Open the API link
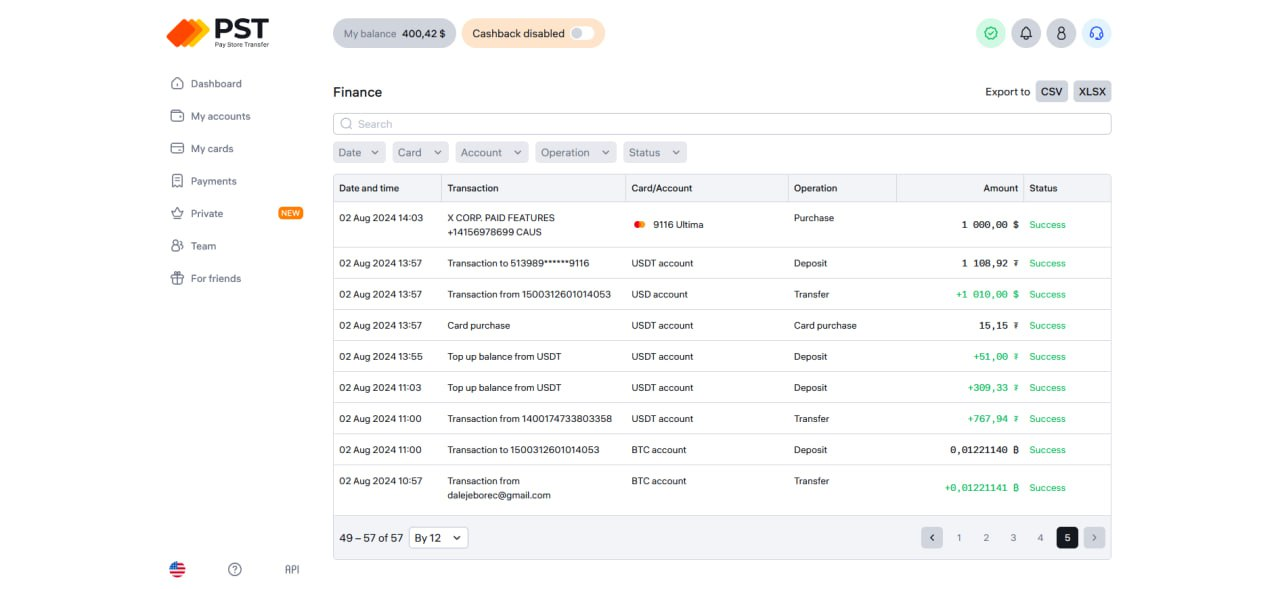Screen dimensions: 1280x589 pos(292,569)
